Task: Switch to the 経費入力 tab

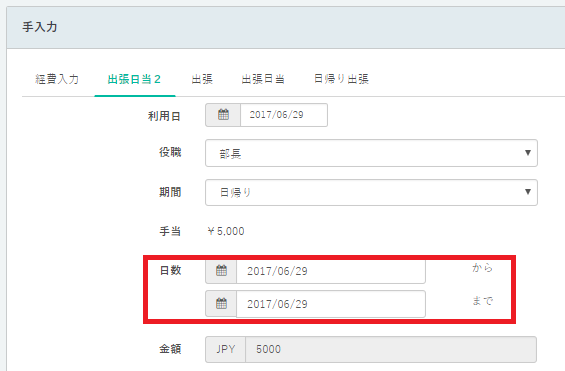Action: click(x=57, y=79)
